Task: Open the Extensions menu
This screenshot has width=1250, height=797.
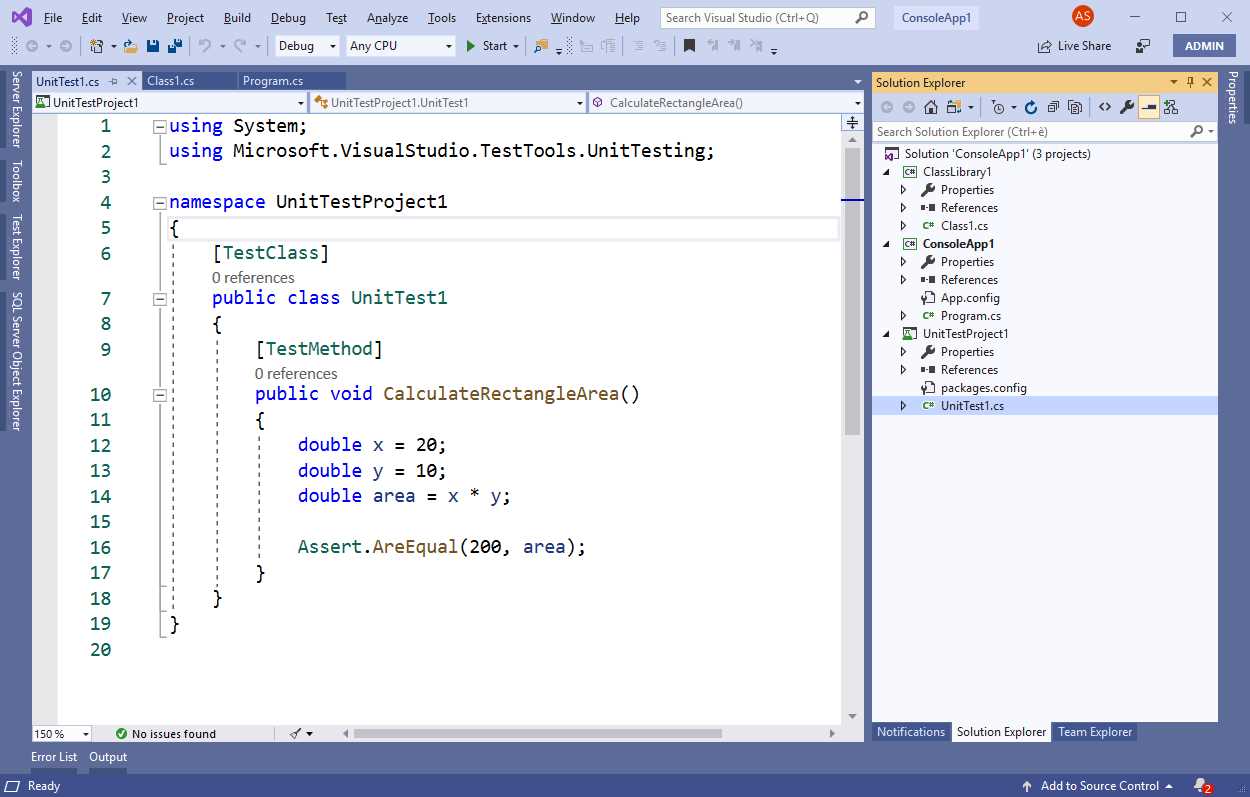Action: [x=503, y=18]
